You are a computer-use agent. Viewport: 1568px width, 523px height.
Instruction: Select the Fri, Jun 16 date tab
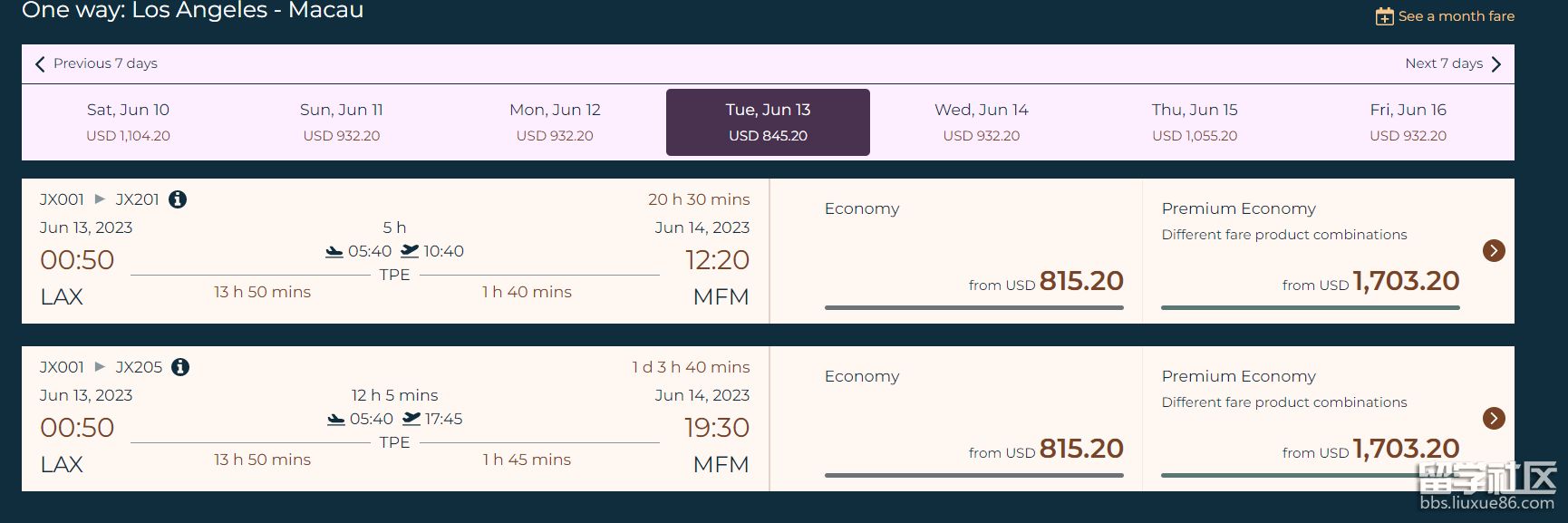point(1408,122)
